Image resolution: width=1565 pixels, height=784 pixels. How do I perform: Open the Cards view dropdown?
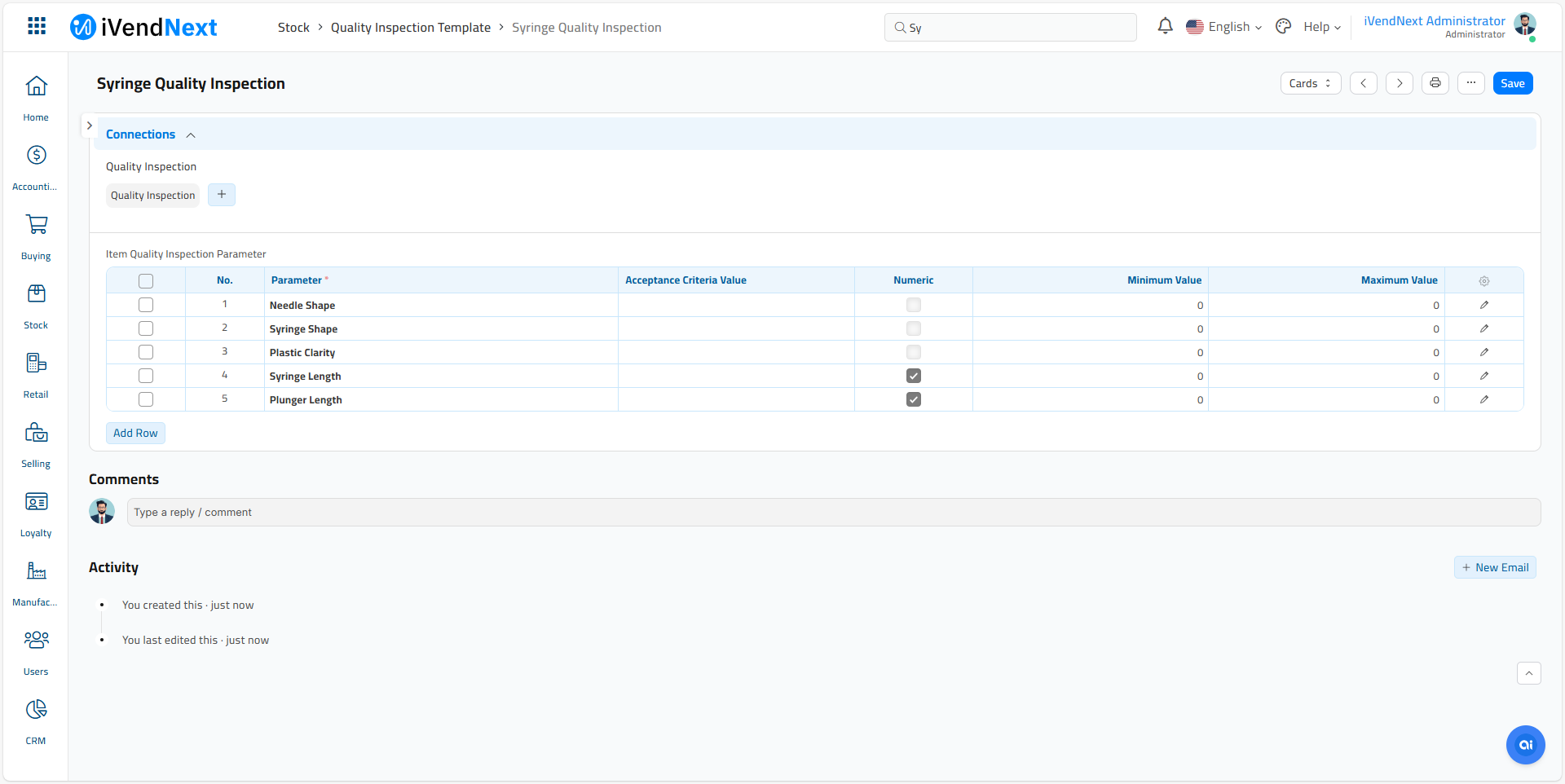pos(1310,83)
